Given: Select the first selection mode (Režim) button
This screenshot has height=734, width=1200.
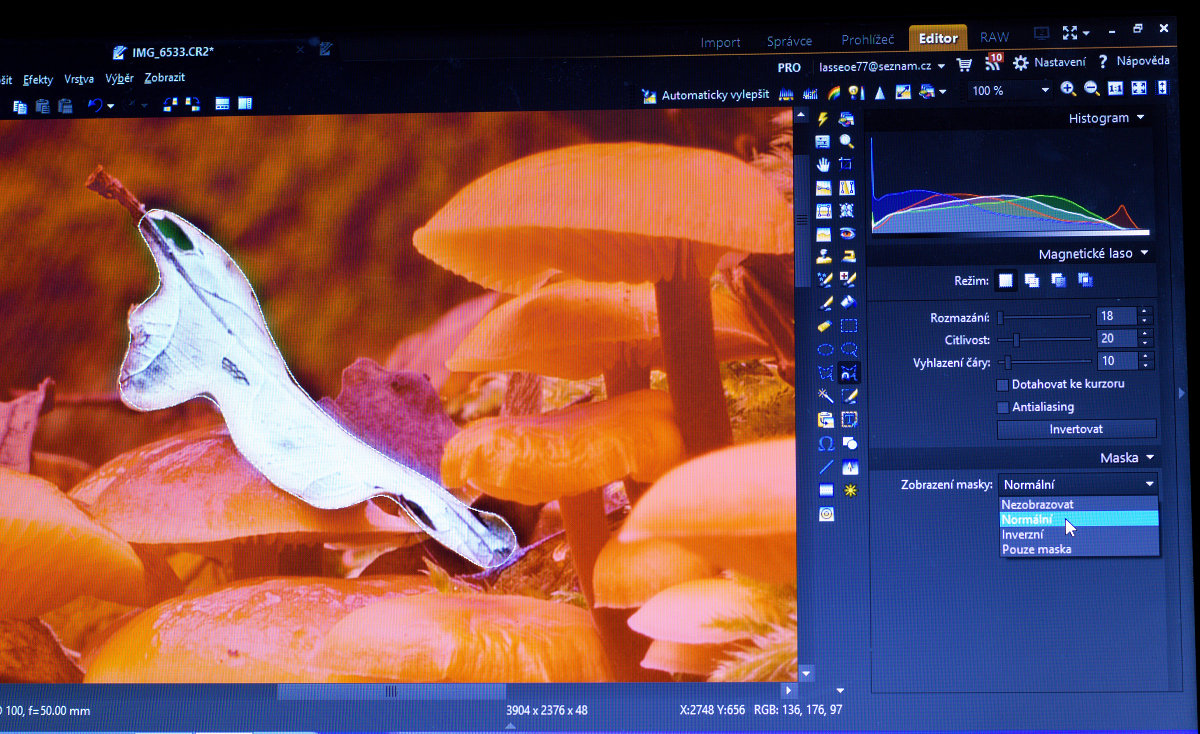Looking at the screenshot, I should point(1006,281).
